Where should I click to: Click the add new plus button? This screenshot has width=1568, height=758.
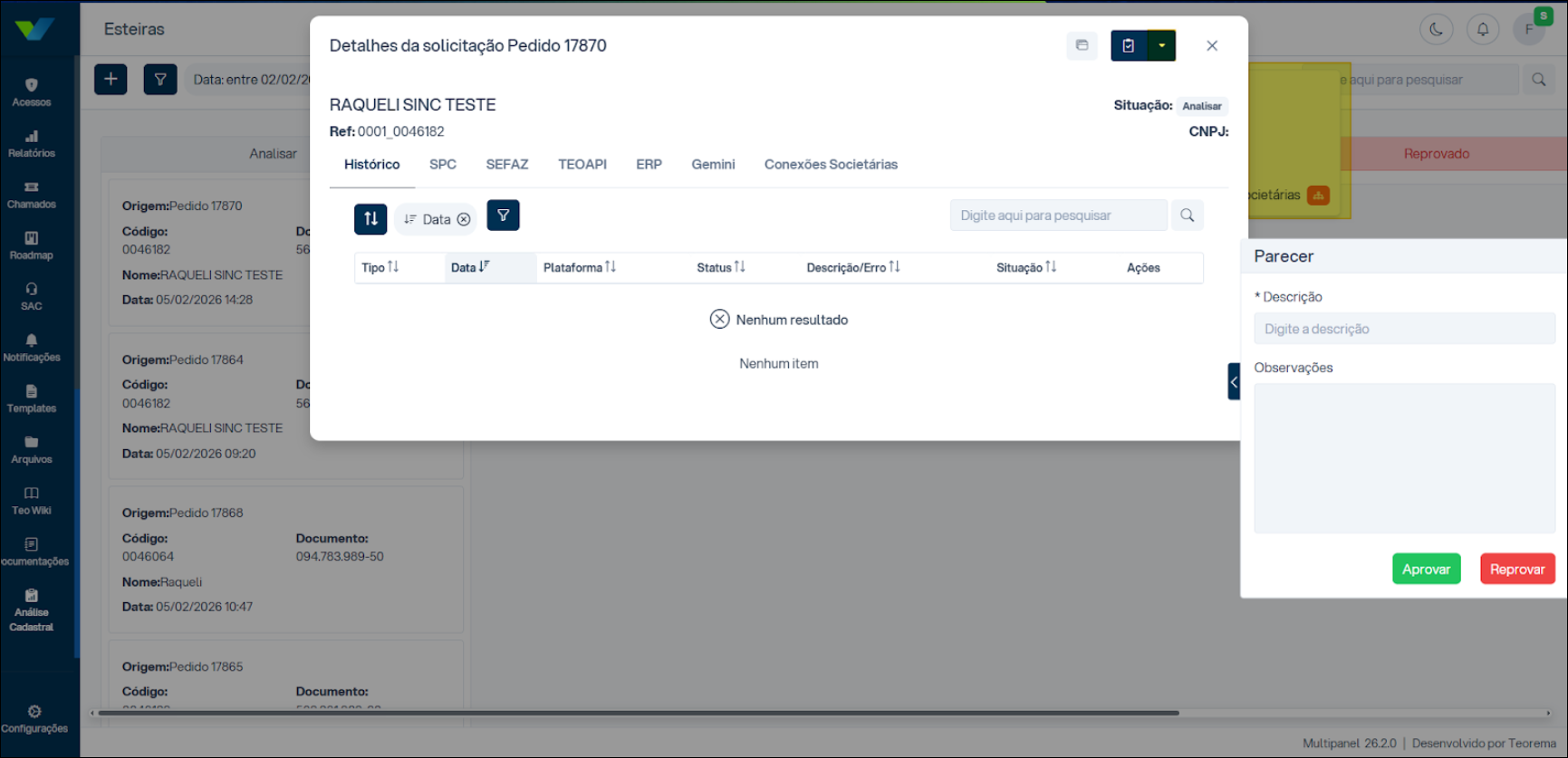point(111,80)
